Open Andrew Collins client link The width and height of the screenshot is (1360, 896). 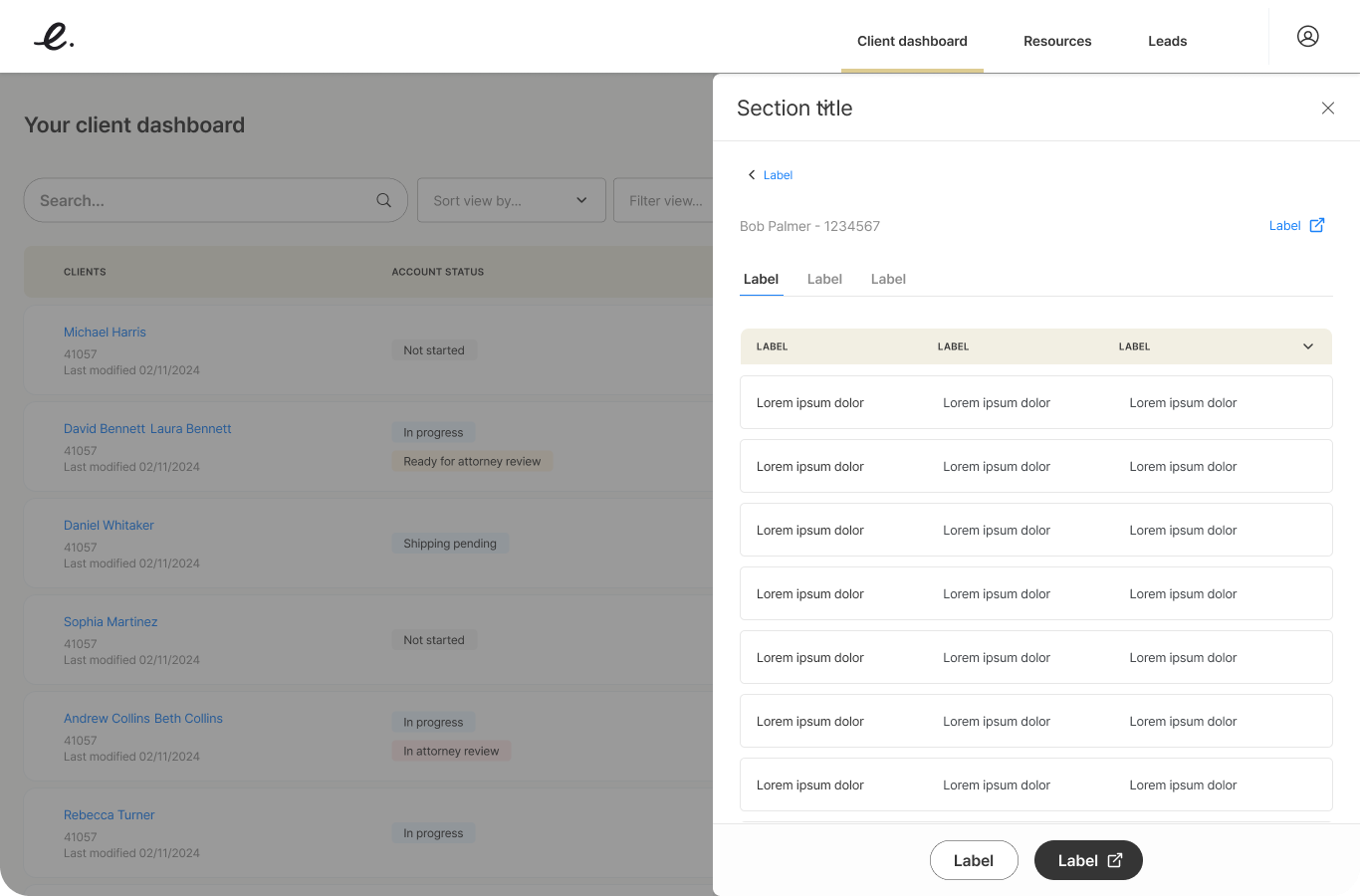[107, 719]
